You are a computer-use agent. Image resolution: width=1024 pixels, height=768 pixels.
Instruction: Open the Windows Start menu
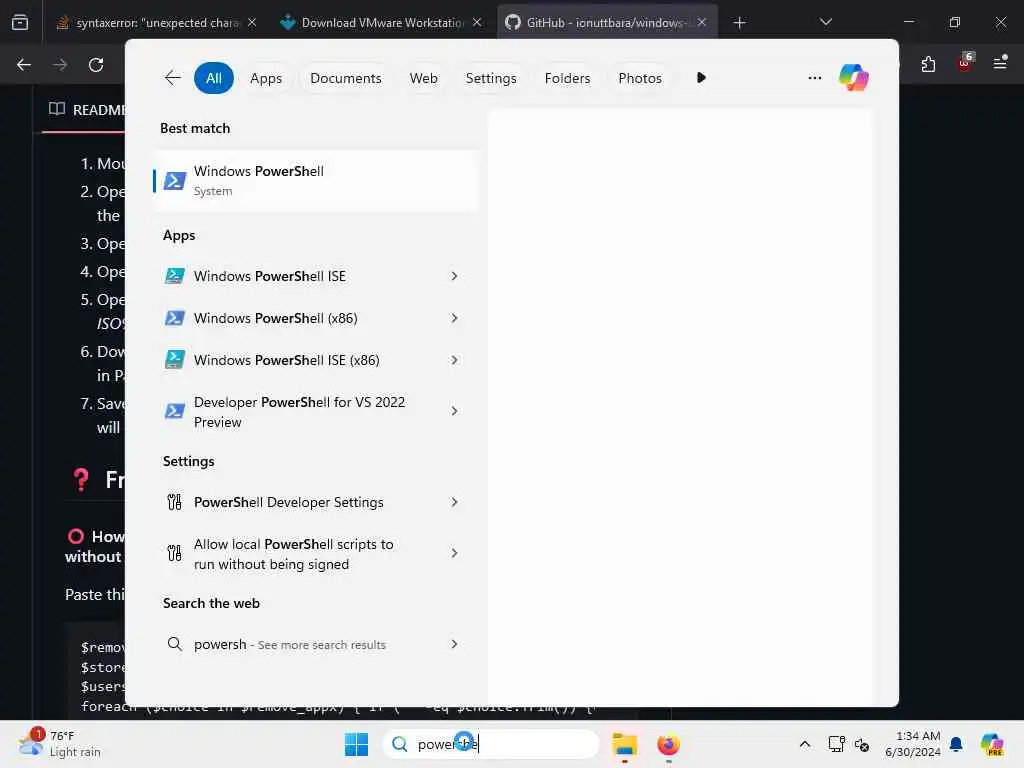(356, 744)
